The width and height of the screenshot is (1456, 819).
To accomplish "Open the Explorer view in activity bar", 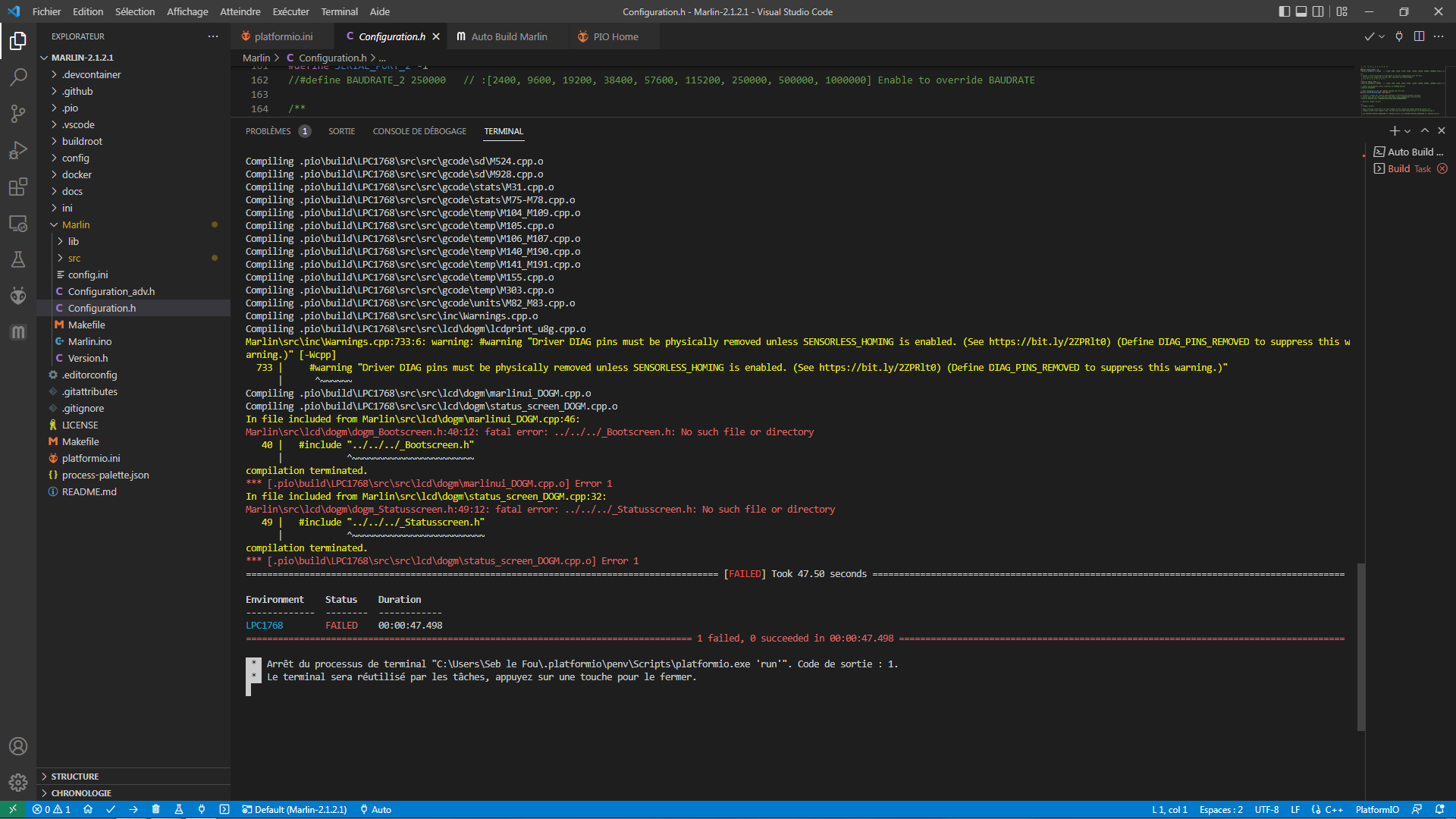I will click(x=18, y=41).
